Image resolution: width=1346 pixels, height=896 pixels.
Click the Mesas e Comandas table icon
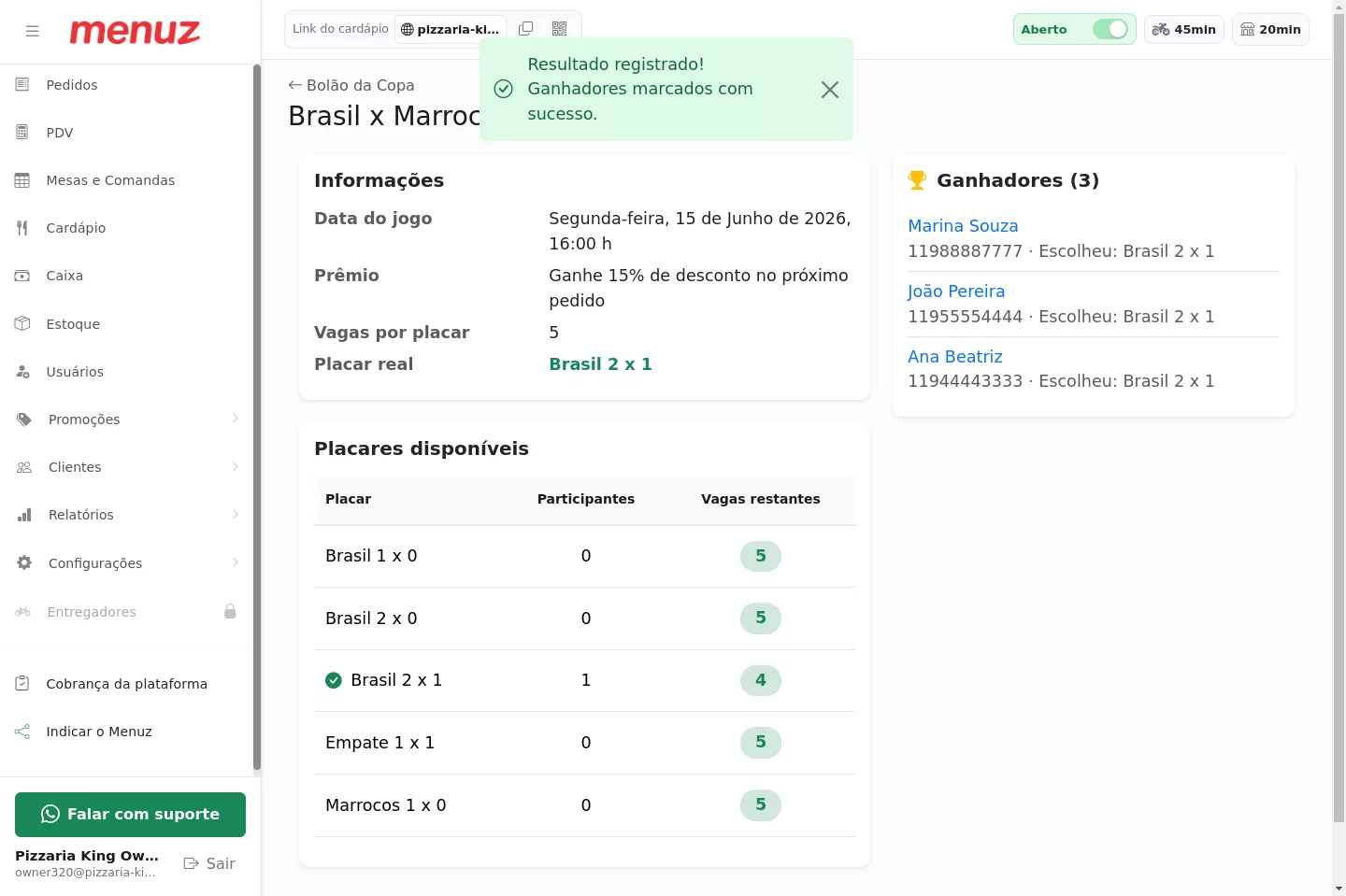pos(22,179)
